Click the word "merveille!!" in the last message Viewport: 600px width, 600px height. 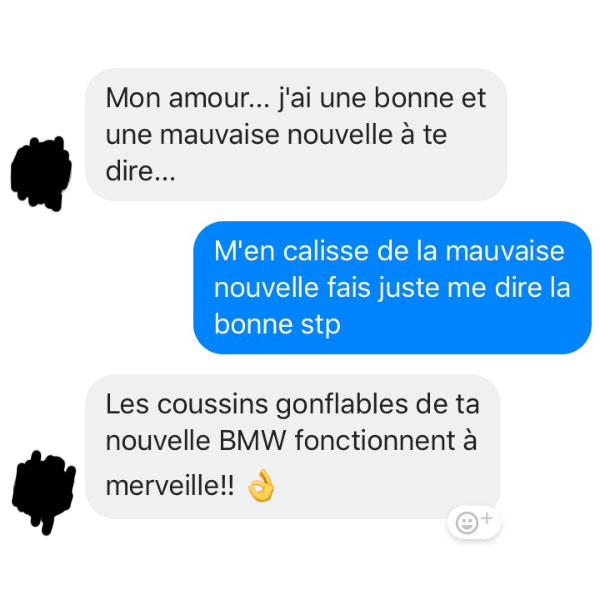tap(170, 486)
